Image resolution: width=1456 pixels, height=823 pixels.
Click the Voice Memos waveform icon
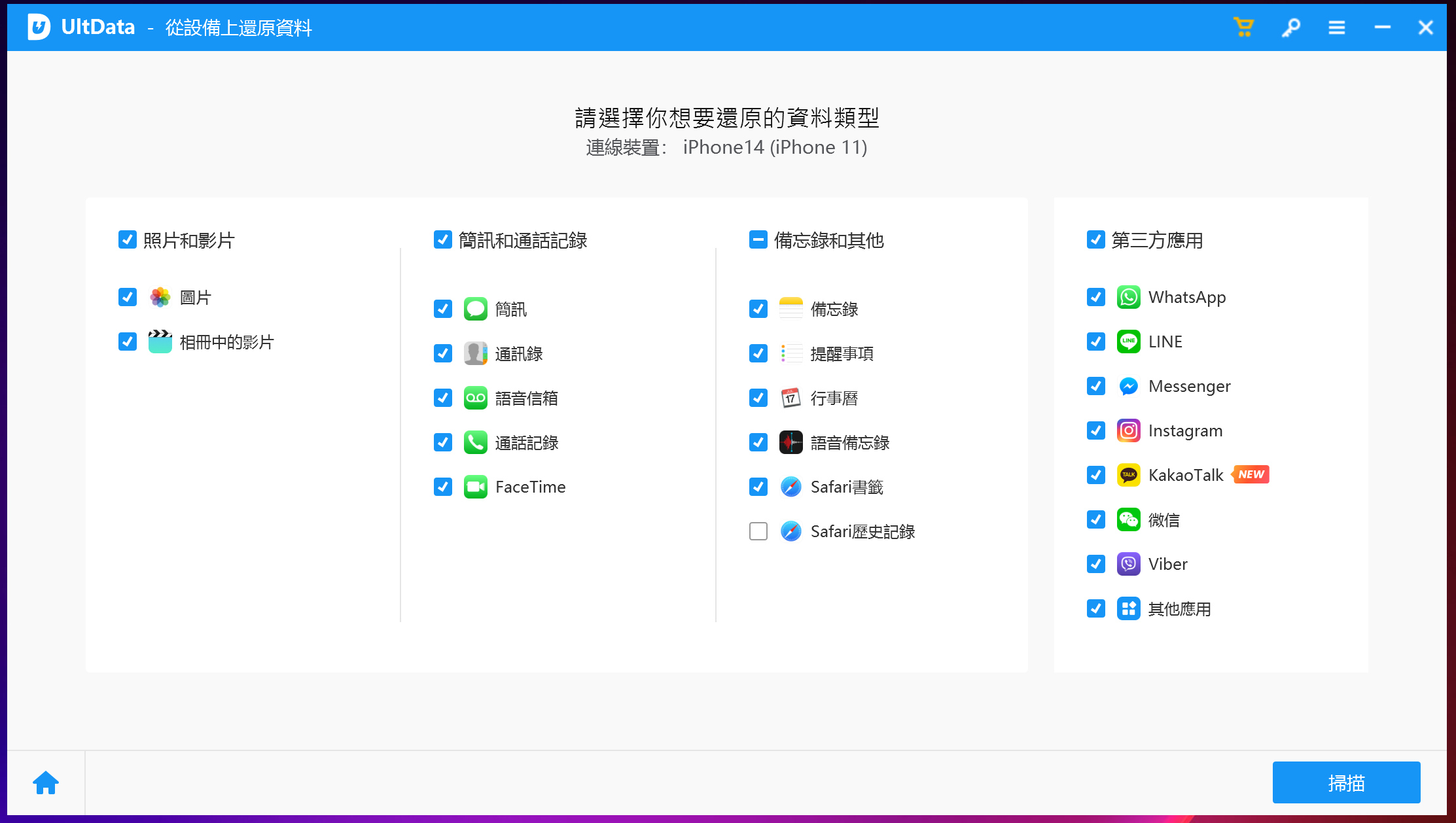791,442
